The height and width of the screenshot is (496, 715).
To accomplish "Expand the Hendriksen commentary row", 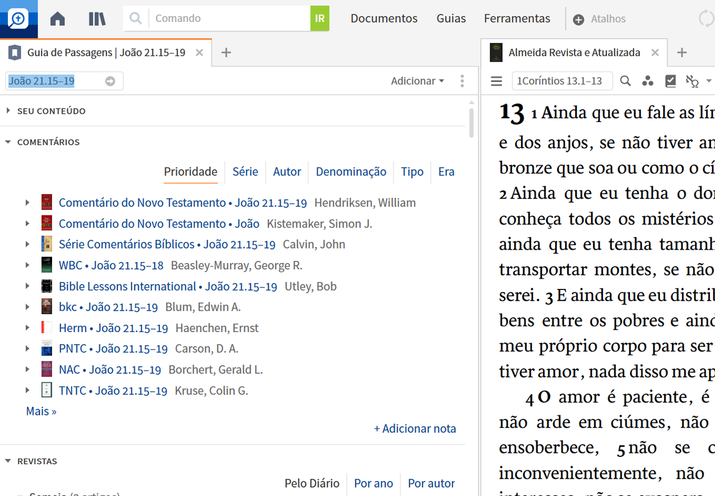I will tap(27, 202).
